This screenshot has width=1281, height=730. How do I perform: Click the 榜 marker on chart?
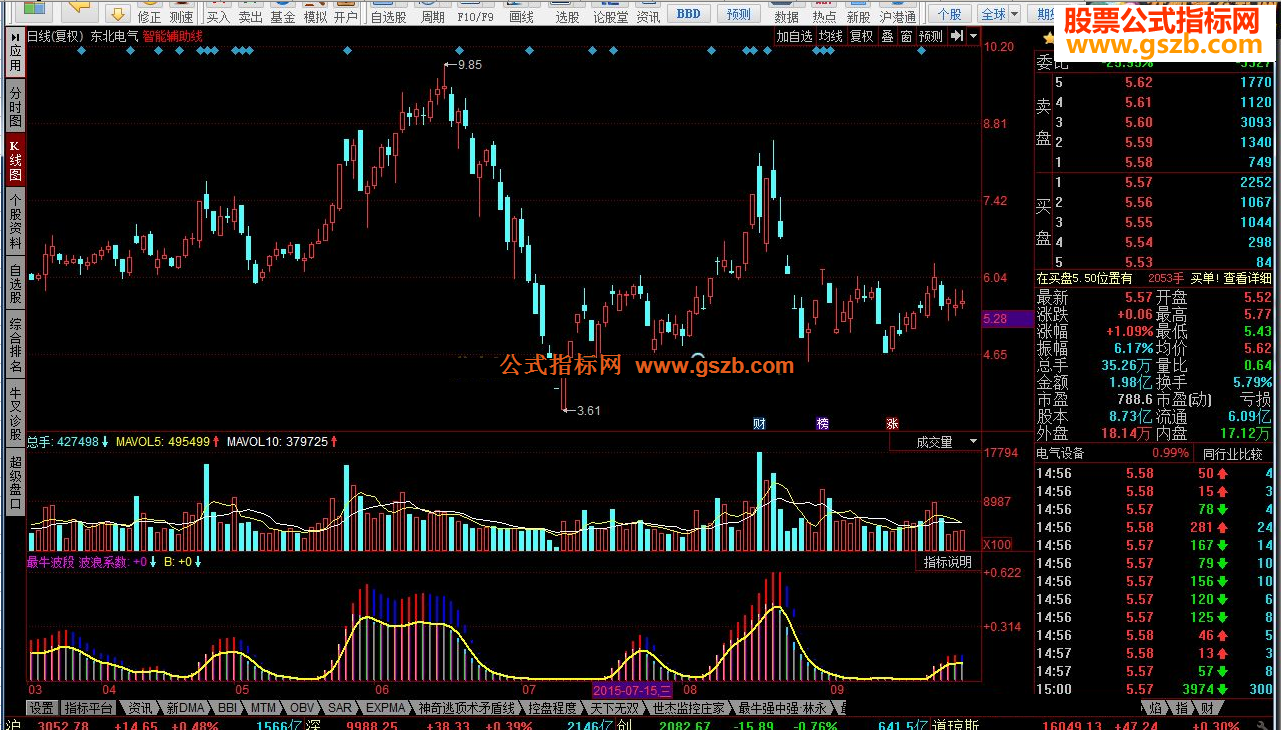click(x=823, y=424)
